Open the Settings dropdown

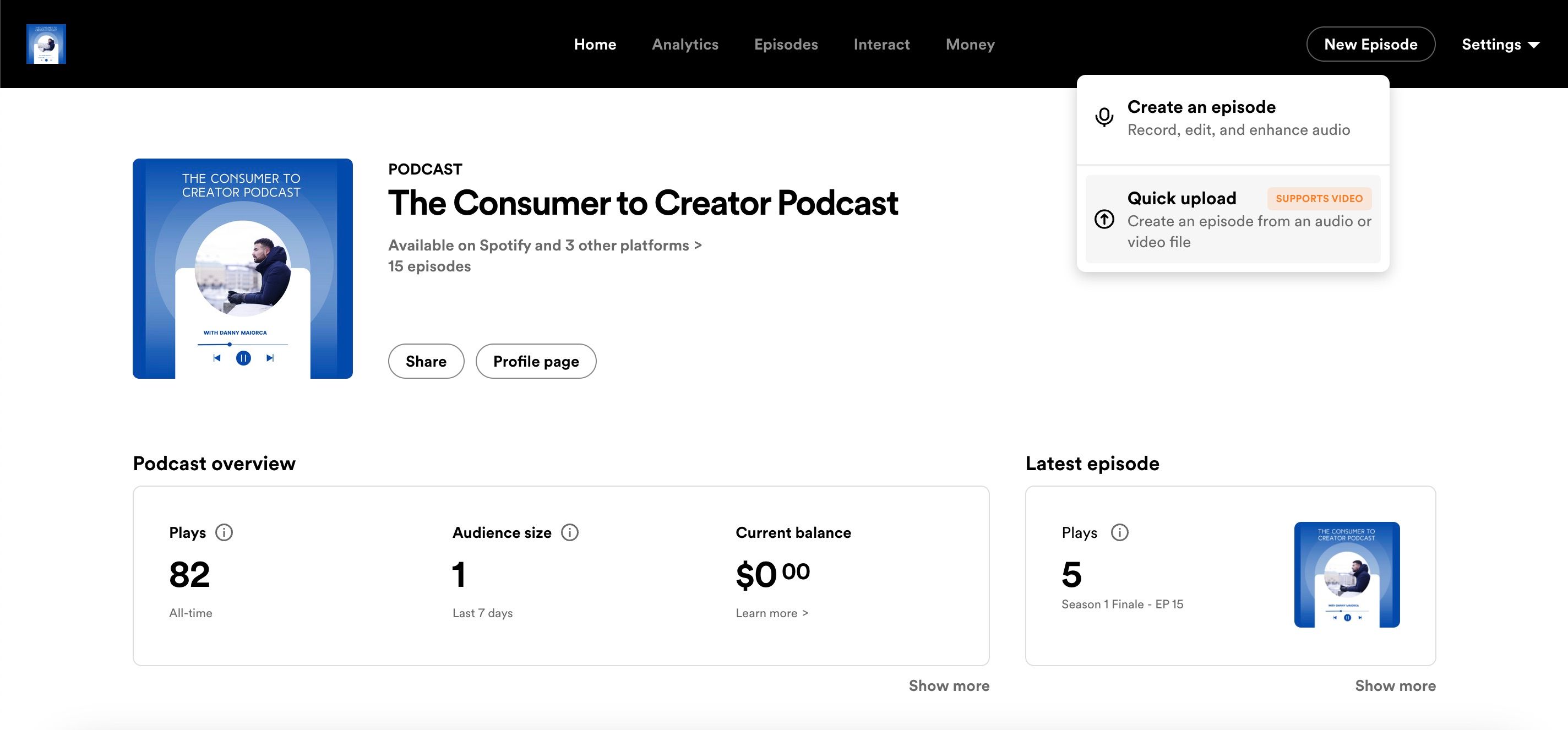(1500, 44)
